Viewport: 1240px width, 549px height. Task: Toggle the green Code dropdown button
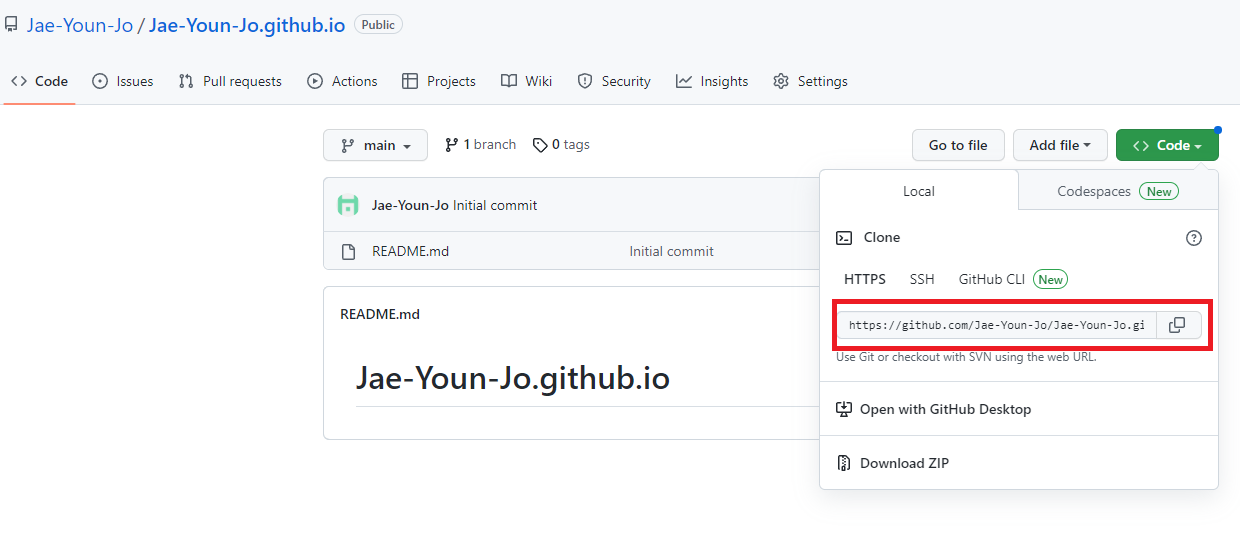pyautogui.click(x=1167, y=145)
